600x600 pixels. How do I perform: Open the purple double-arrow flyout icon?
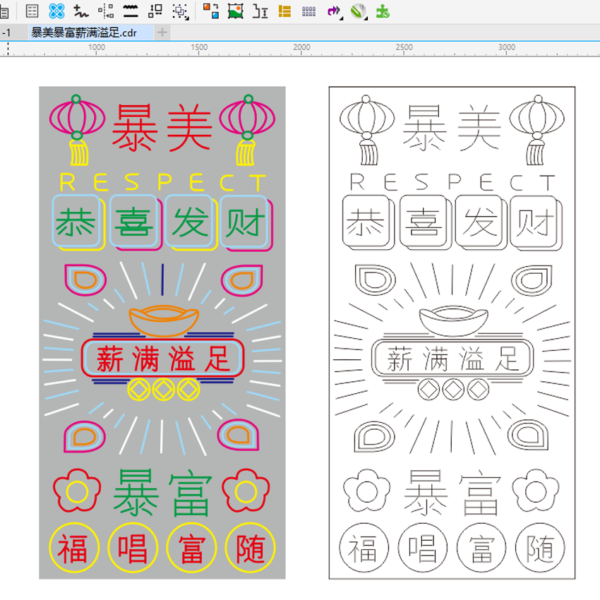click(334, 11)
